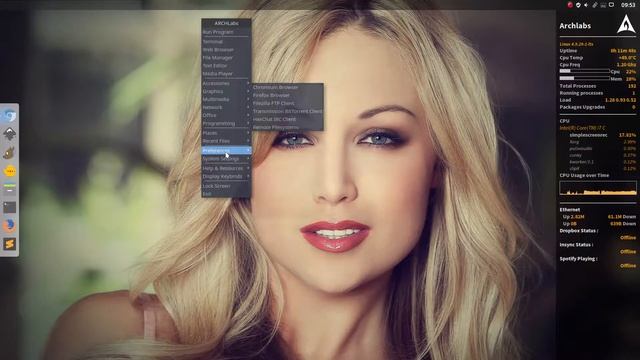Expand the Recent Files submenu
This screenshot has height=360, width=640.
coord(226,141)
